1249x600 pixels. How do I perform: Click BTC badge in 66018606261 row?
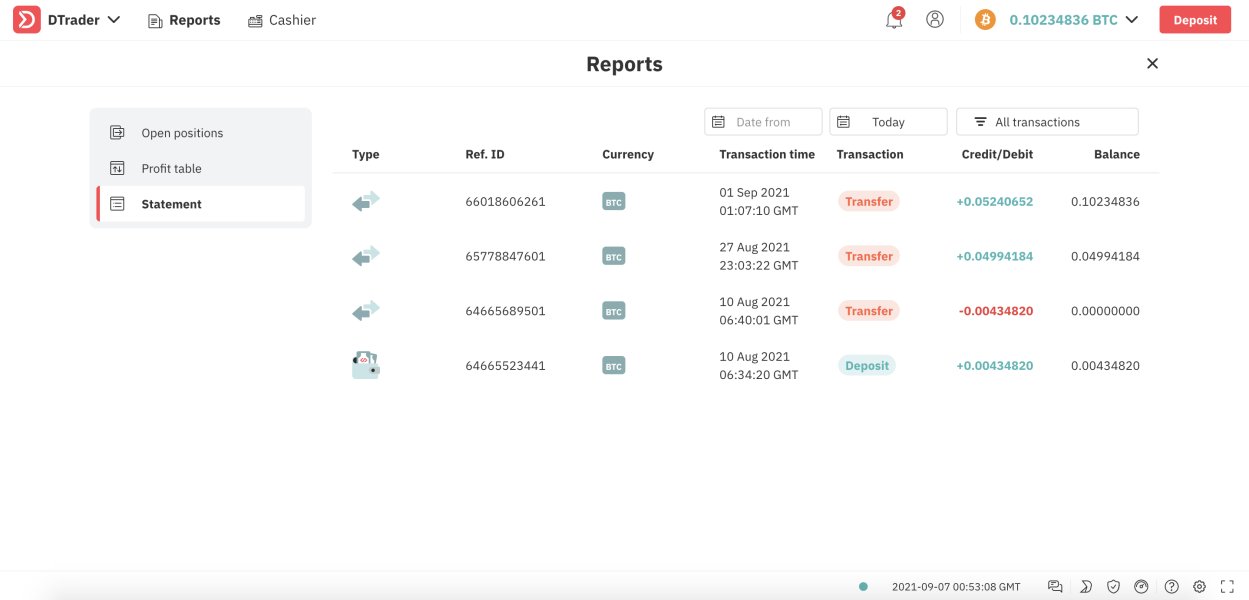tap(613, 202)
